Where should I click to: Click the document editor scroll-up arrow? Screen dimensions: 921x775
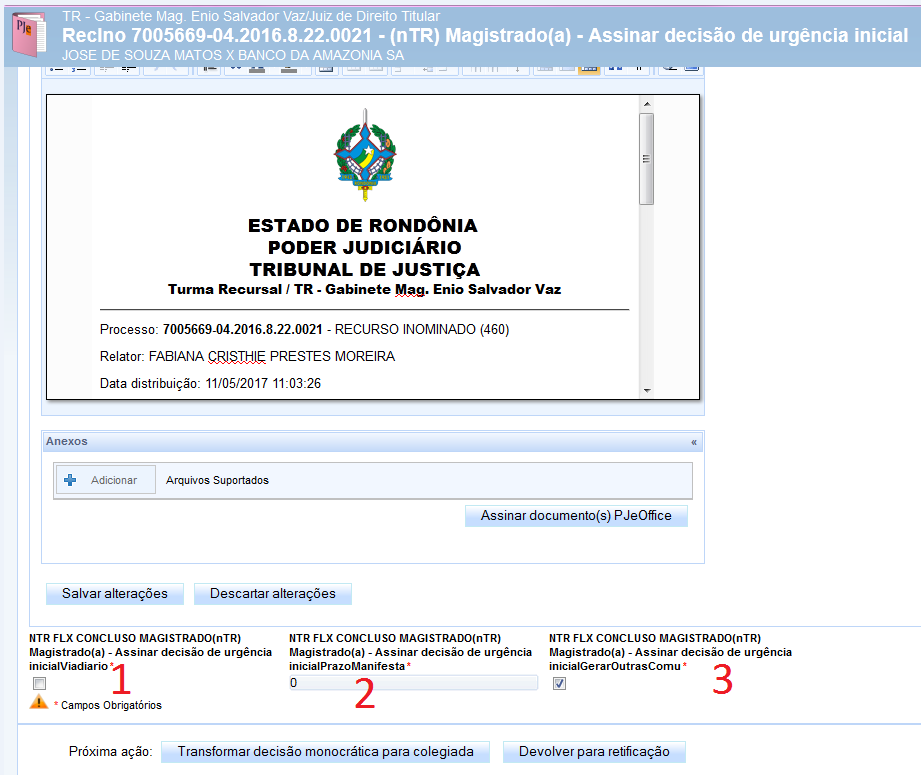647,104
